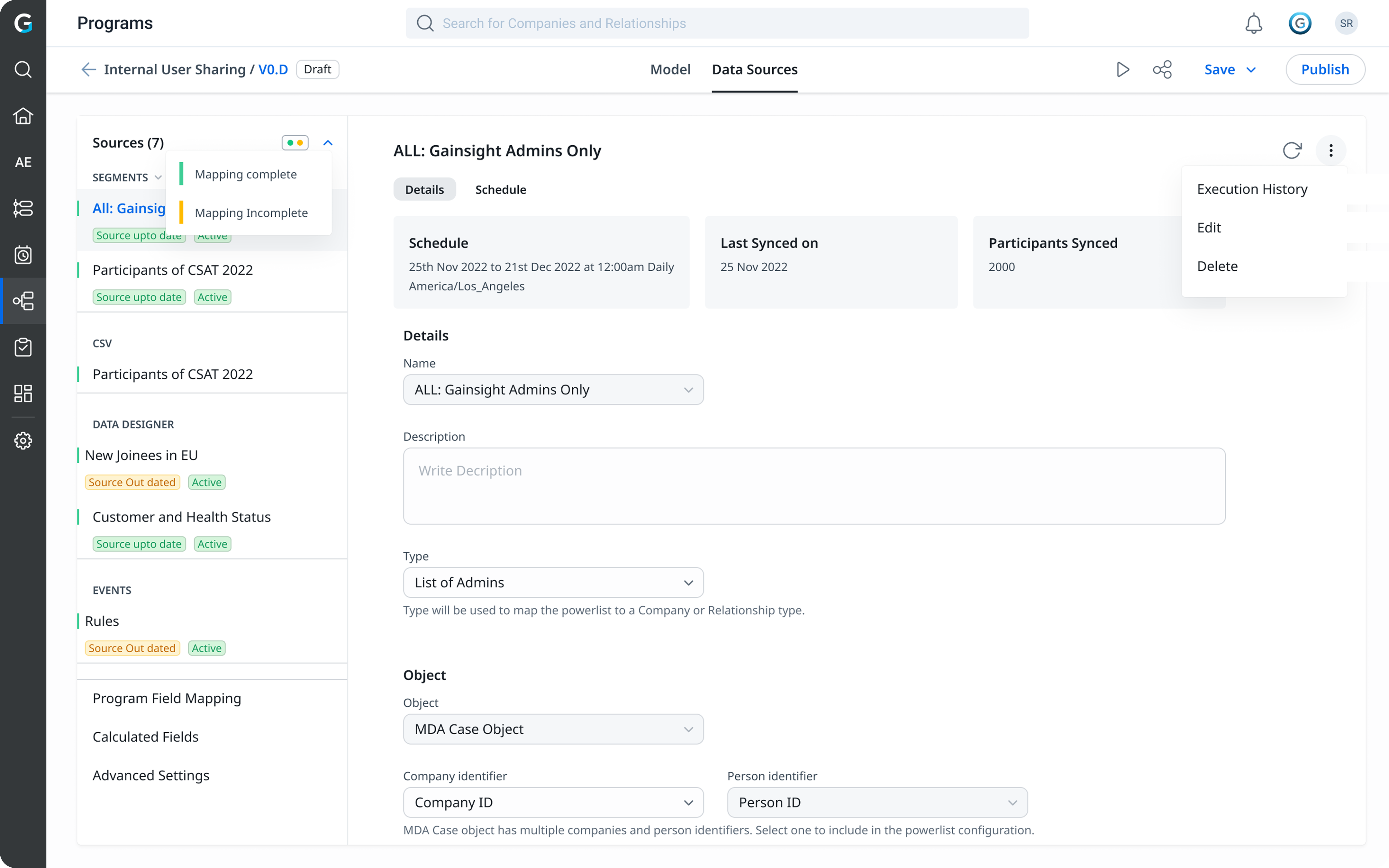1389x868 pixels.
Task: Open SR user avatar menu
Action: coord(1346,23)
